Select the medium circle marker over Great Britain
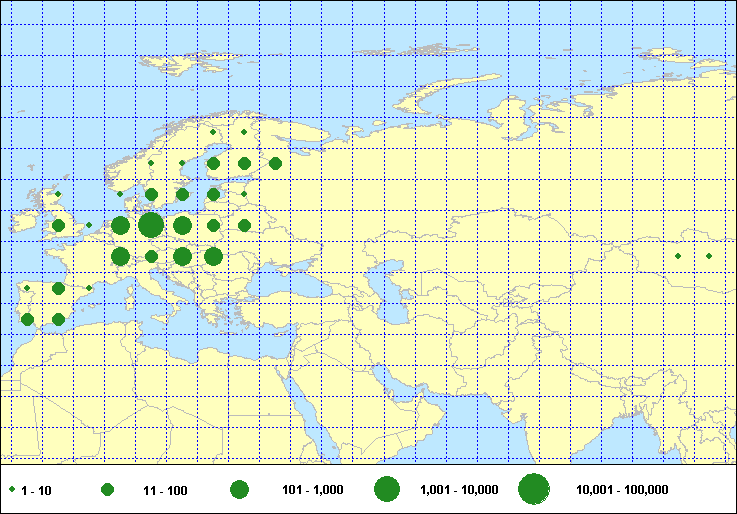The height and width of the screenshot is (514, 737). 58,225
